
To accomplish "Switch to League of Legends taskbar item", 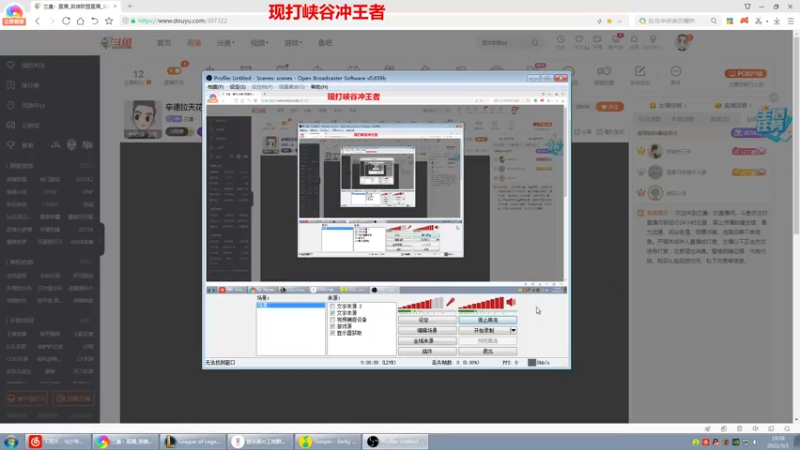I will [x=192, y=441].
